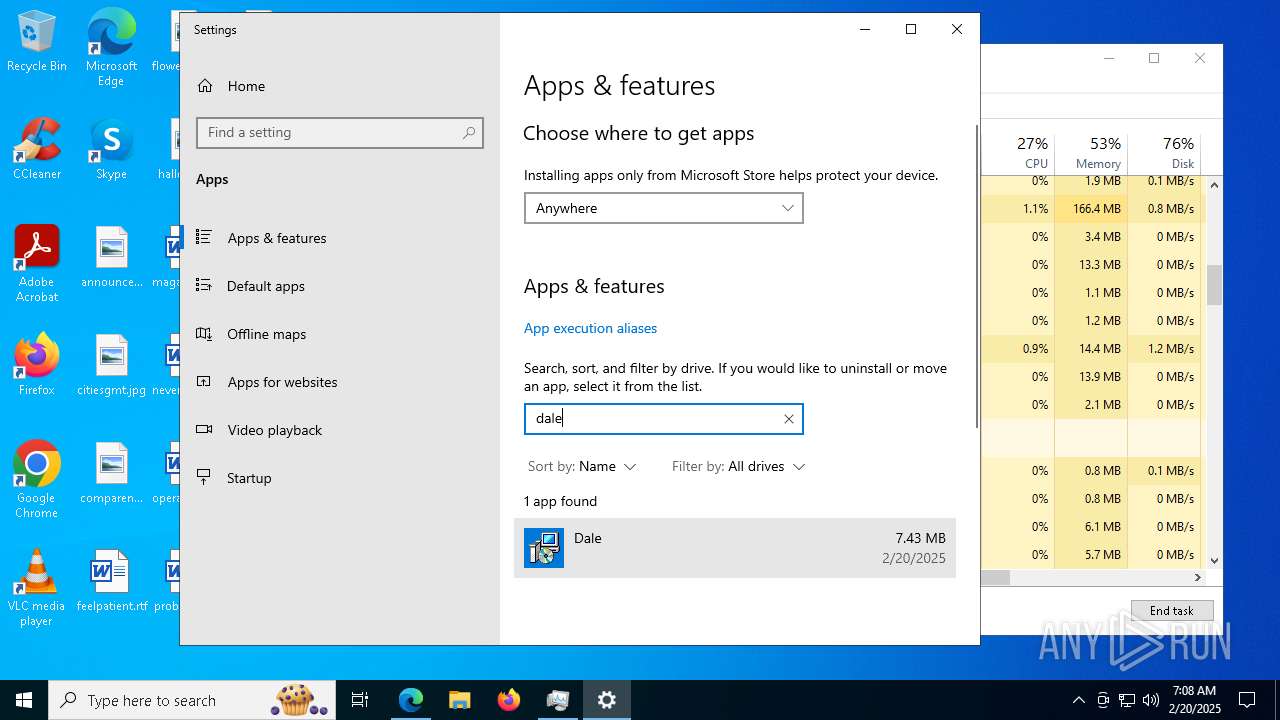
Task: Open the Windows Start menu
Action: 24,700
